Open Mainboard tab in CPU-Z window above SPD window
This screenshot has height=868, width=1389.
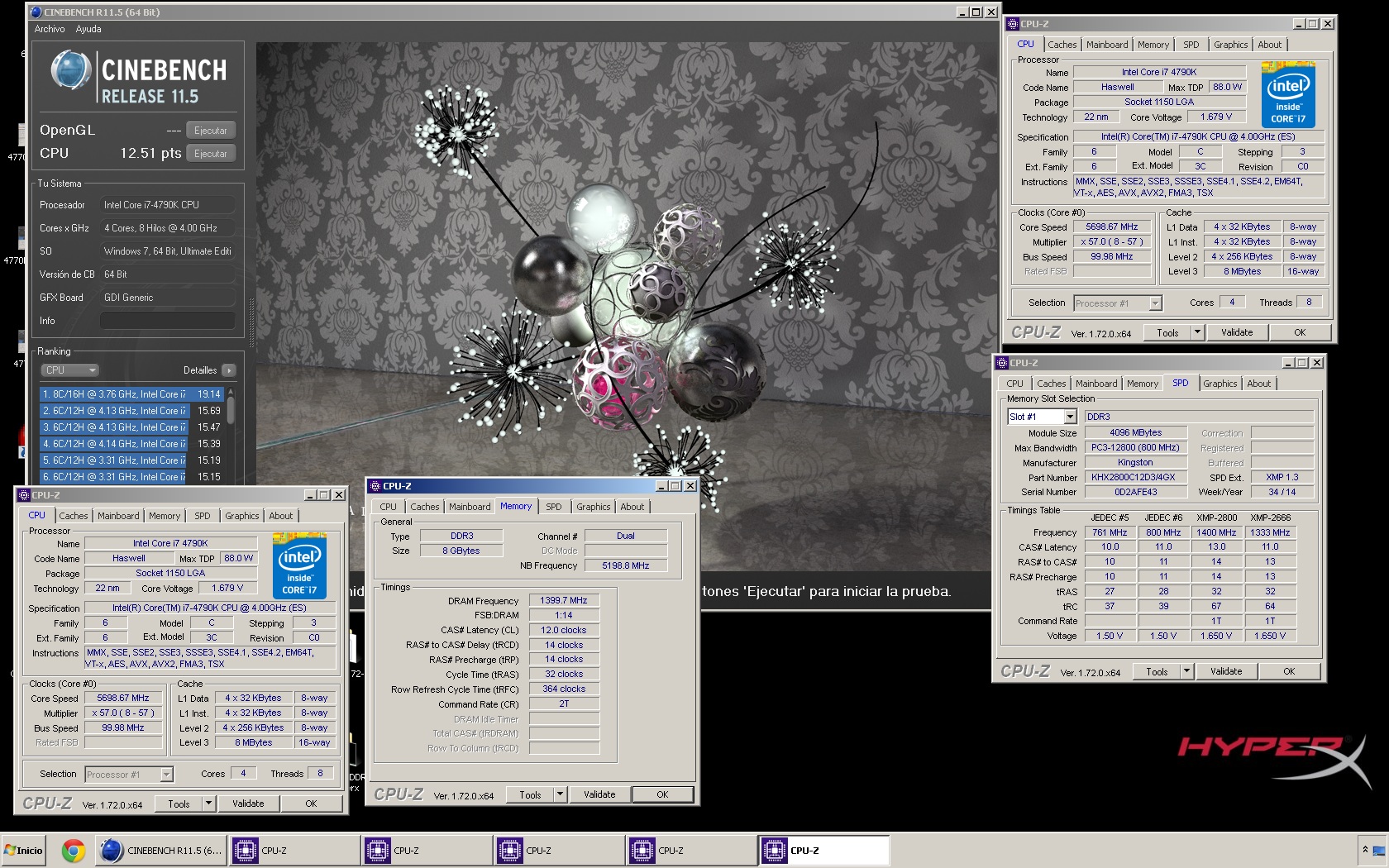[1107, 45]
